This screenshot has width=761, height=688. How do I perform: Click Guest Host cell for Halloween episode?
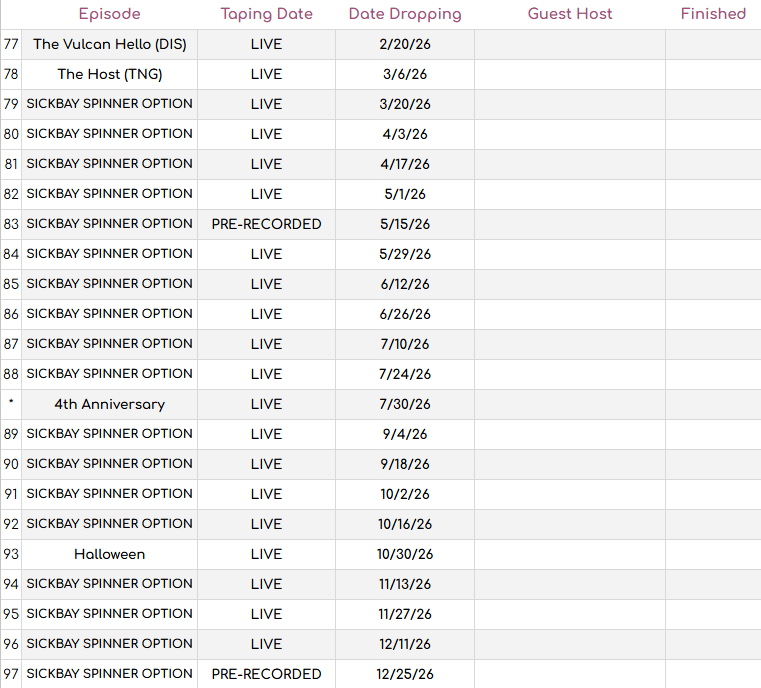point(570,554)
